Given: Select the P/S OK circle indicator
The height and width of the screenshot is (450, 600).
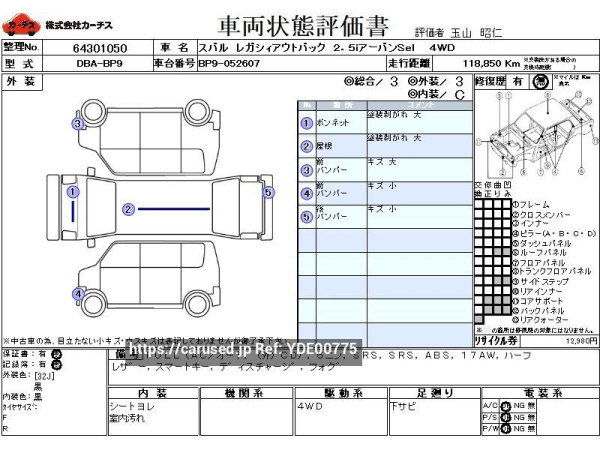Looking at the screenshot, I should (506, 416).
